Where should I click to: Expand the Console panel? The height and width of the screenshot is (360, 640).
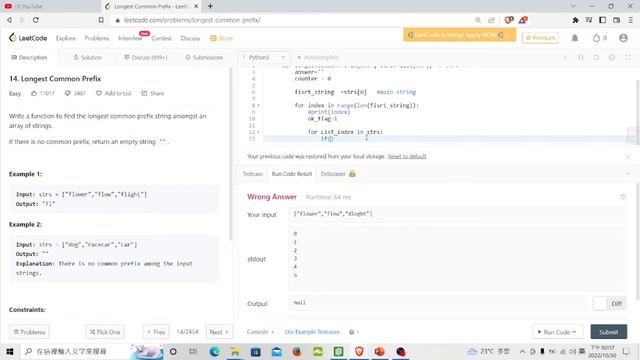pyautogui.click(x=260, y=332)
